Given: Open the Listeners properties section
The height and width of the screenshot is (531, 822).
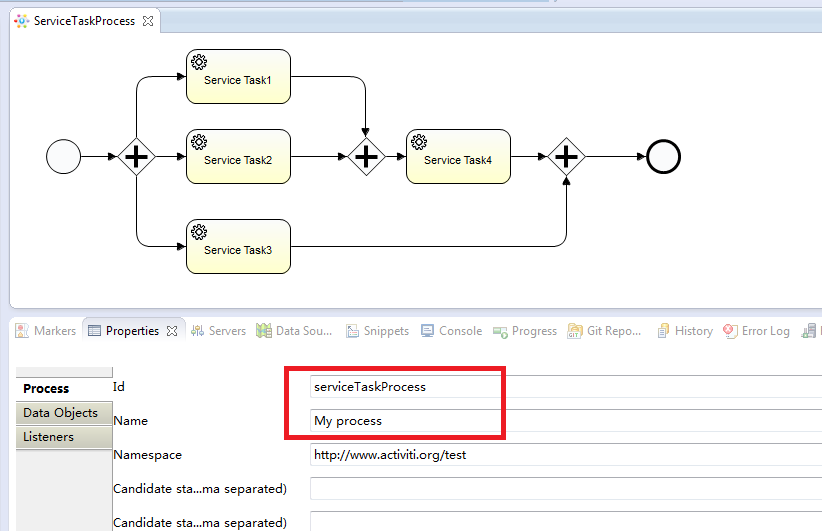Looking at the screenshot, I should 64,437.
